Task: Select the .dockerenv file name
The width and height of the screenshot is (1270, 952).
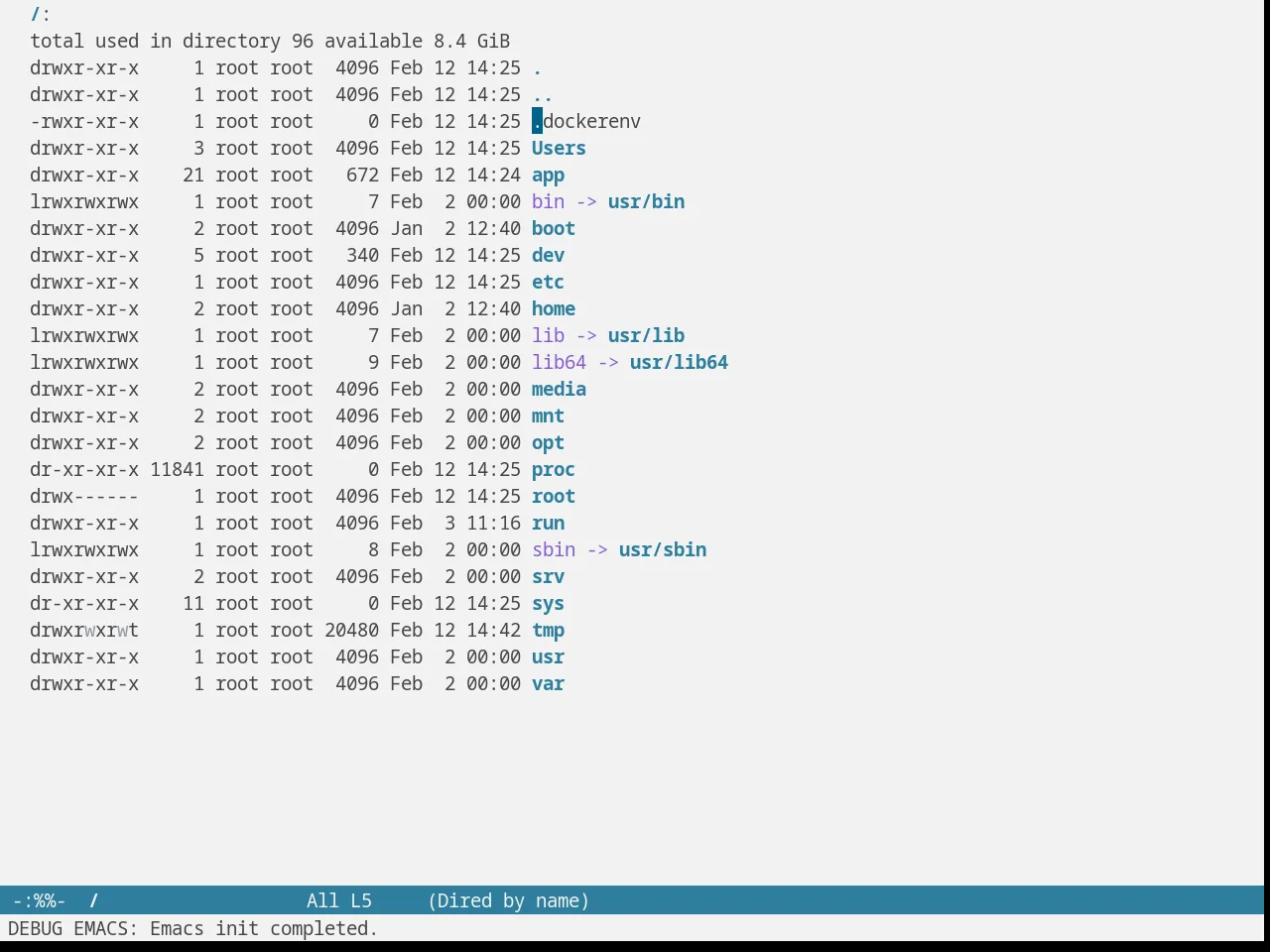Action: pos(586,121)
